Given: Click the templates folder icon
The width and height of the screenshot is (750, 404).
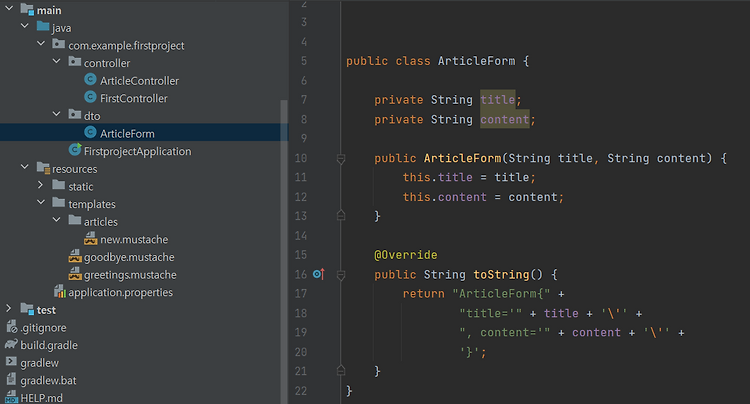Looking at the screenshot, I should 58,202.
